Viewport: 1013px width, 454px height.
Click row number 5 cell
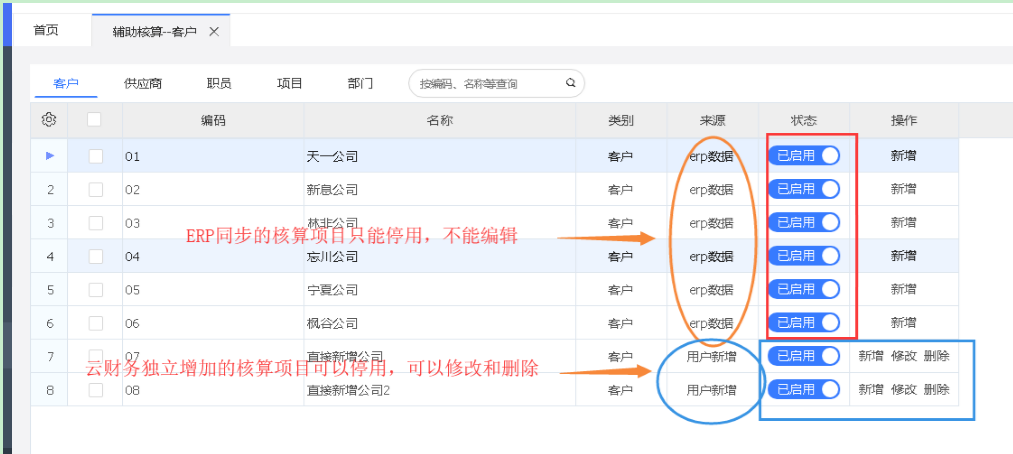pos(50,290)
